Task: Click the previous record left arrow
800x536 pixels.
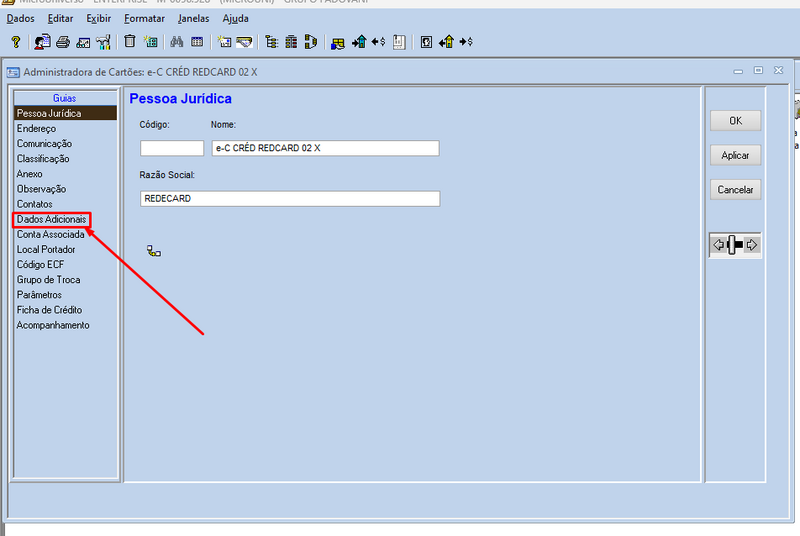Action: (x=718, y=245)
